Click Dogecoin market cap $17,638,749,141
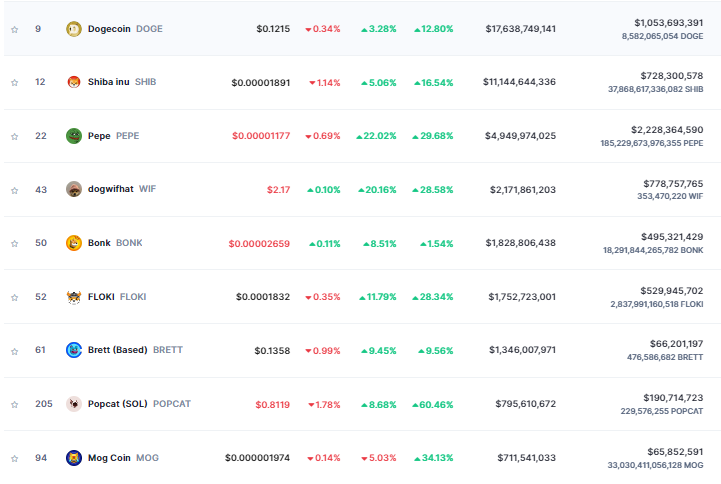721x484 pixels. point(521,29)
